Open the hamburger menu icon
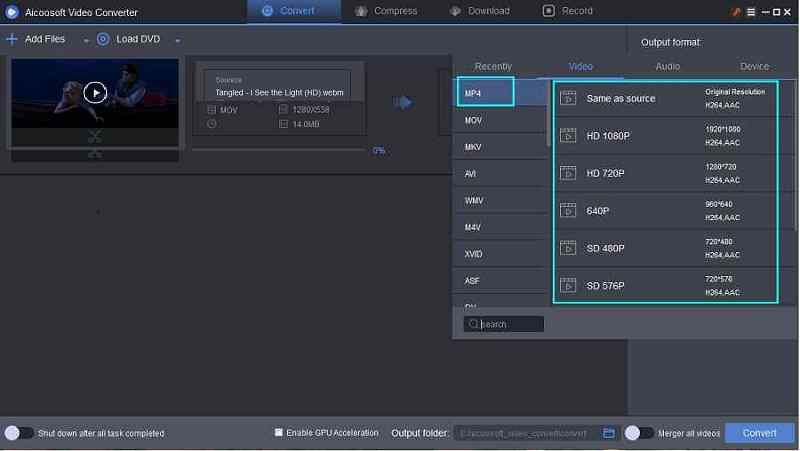800x451 pixels. point(751,12)
